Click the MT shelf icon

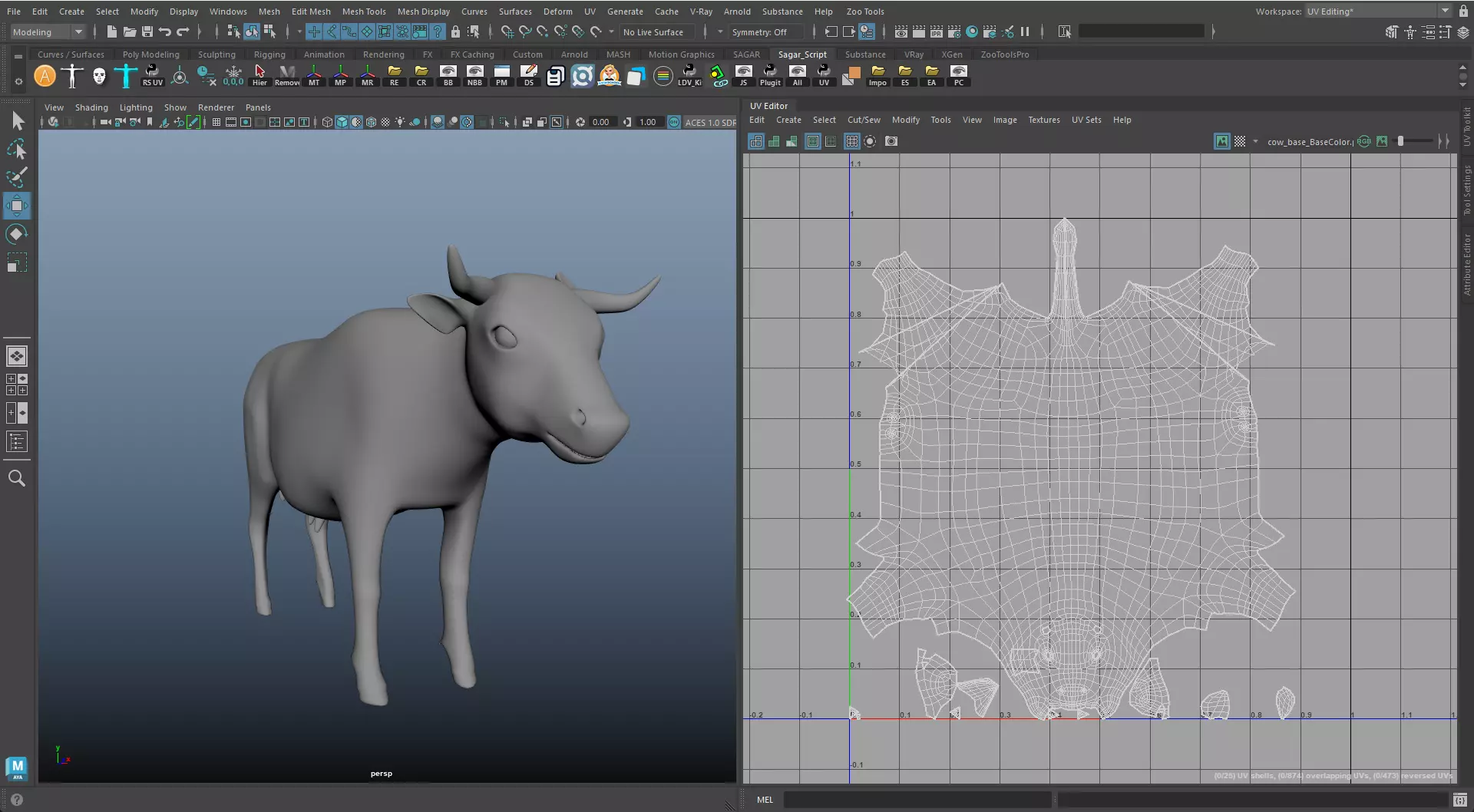point(314,75)
